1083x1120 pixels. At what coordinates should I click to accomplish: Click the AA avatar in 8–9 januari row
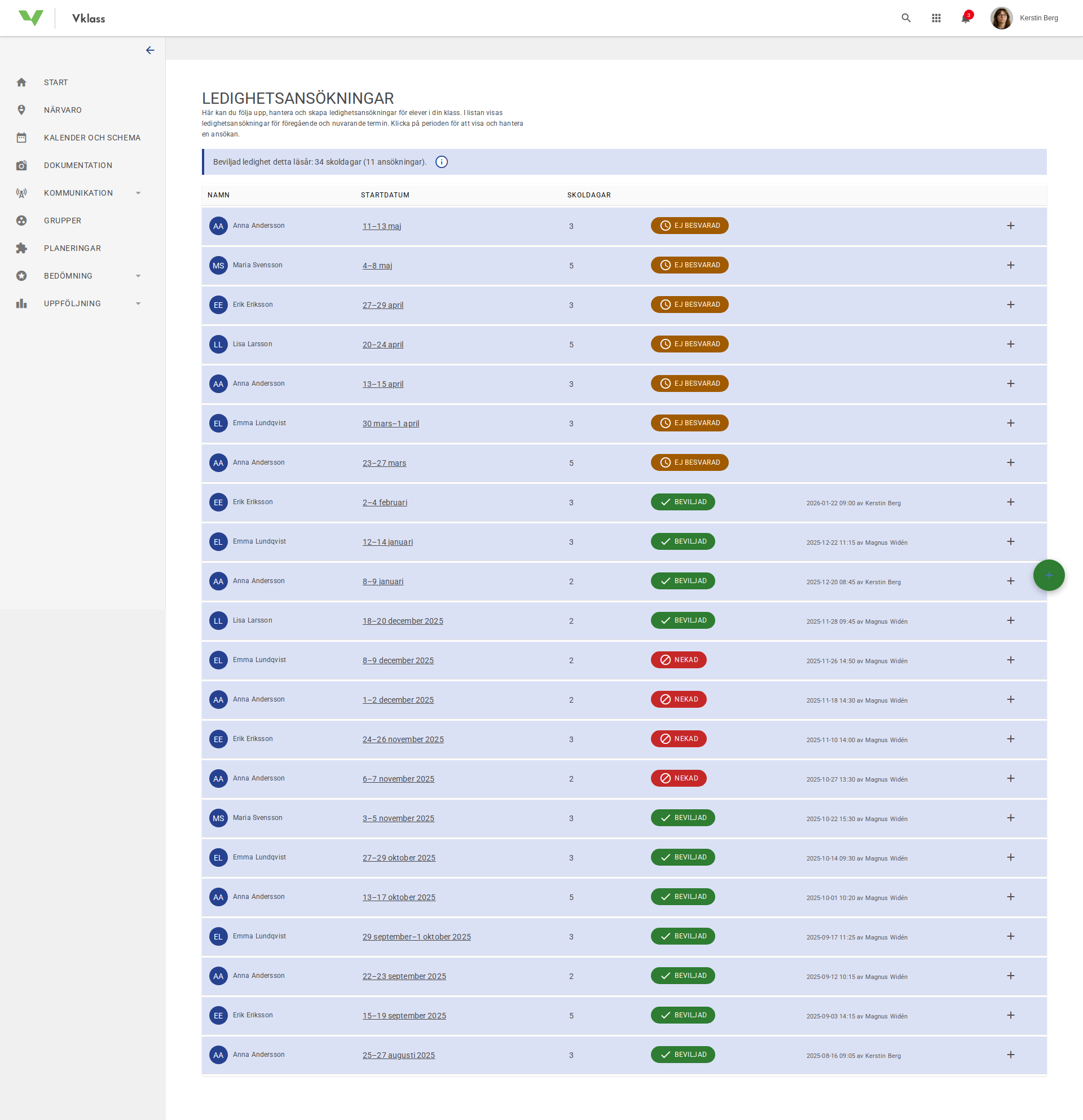pyautogui.click(x=218, y=581)
